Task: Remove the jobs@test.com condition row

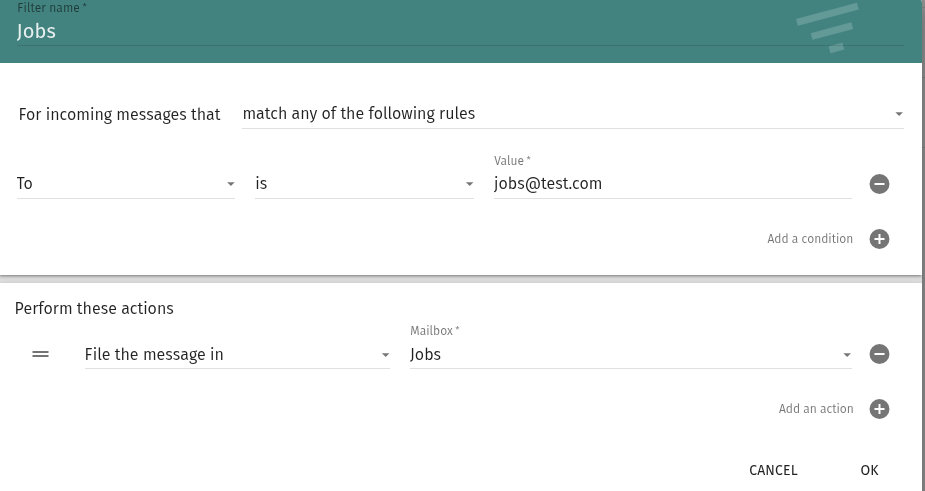Action: [879, 184]
